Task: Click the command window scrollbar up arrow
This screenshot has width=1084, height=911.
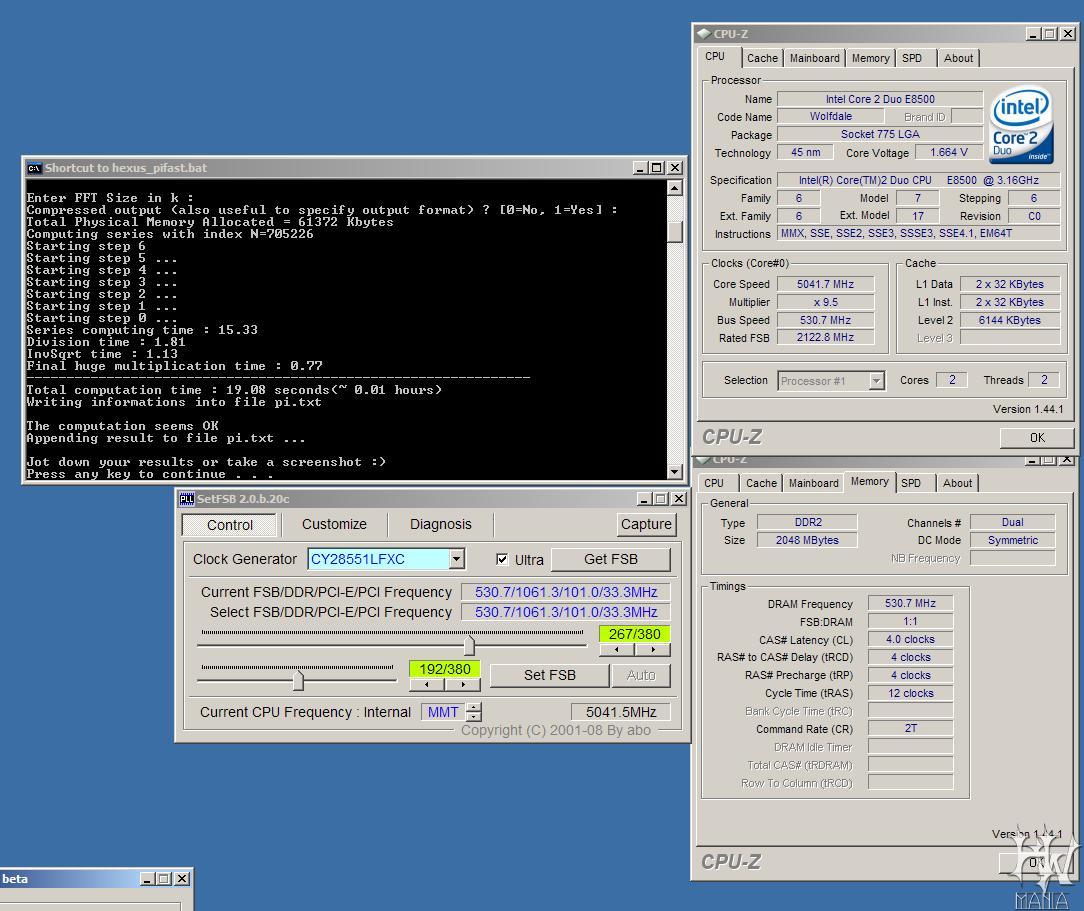Action: click(x=675, y=188)
